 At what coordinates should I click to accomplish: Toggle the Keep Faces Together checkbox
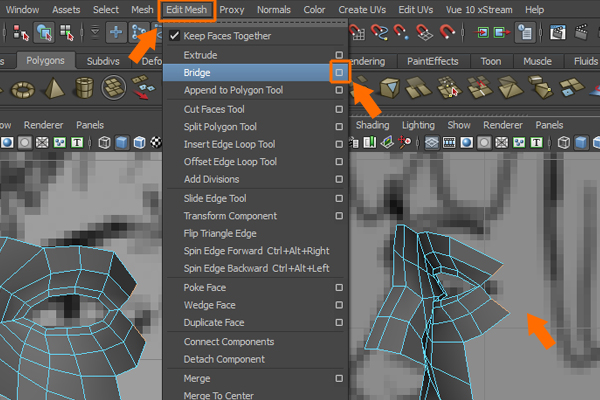(x=174, y=36)
